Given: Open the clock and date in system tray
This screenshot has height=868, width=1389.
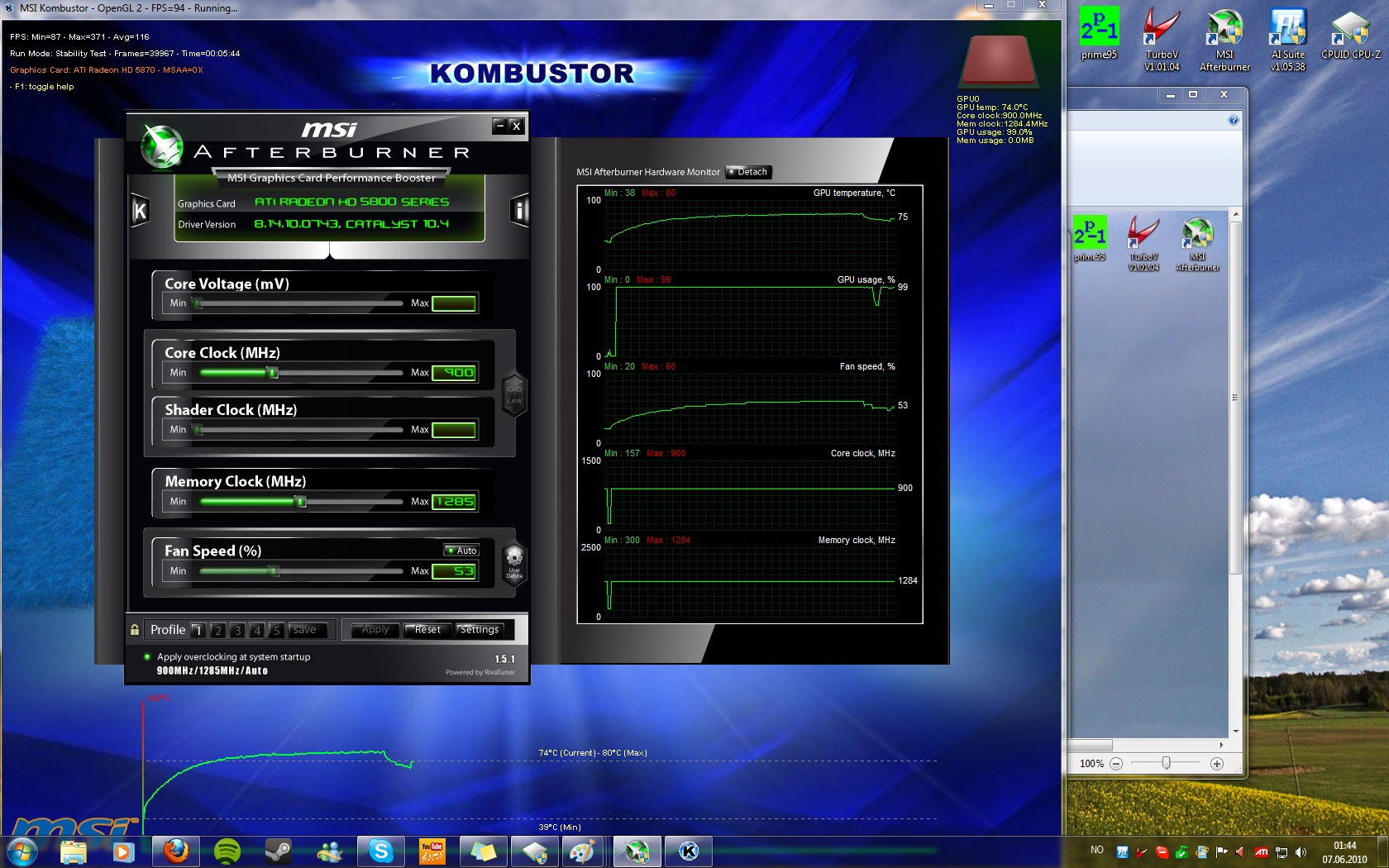Looking at the screenshot, I should (x=1344, y=852).
